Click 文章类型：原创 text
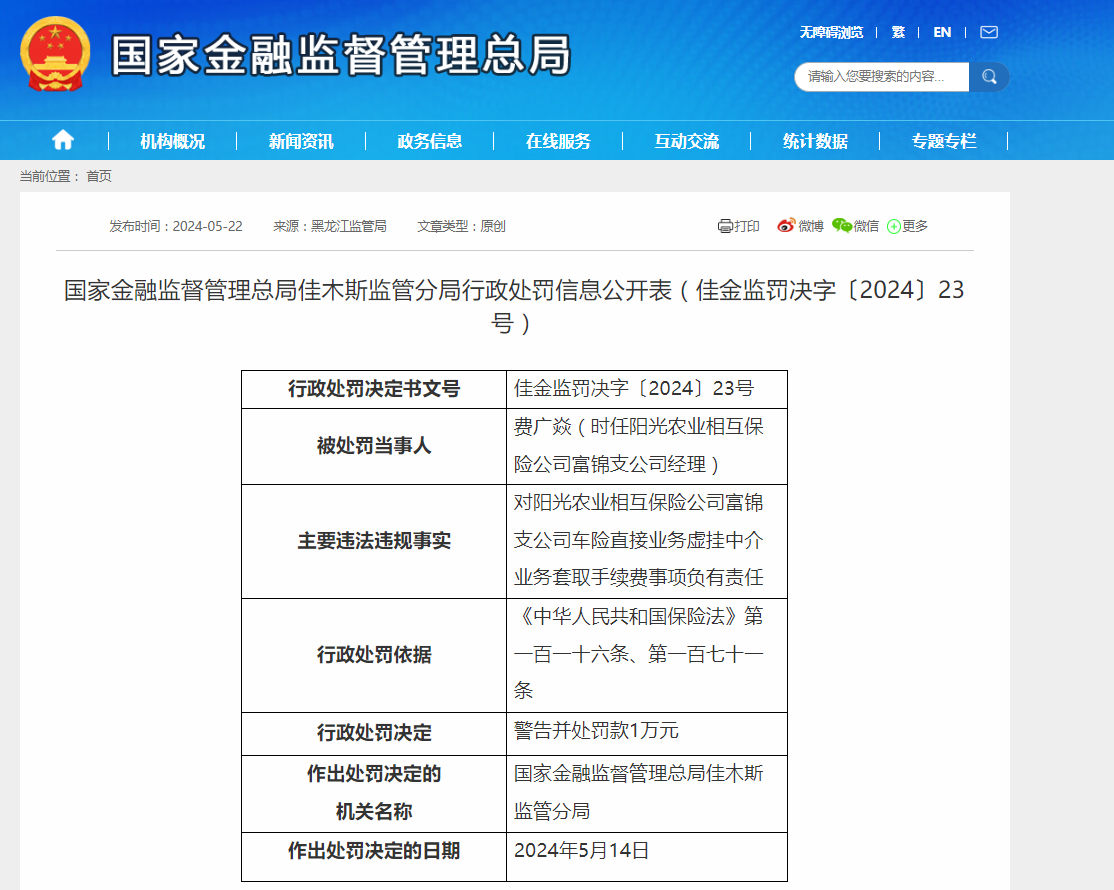This screenshot has height=890, width=1114. coord(461,226)
